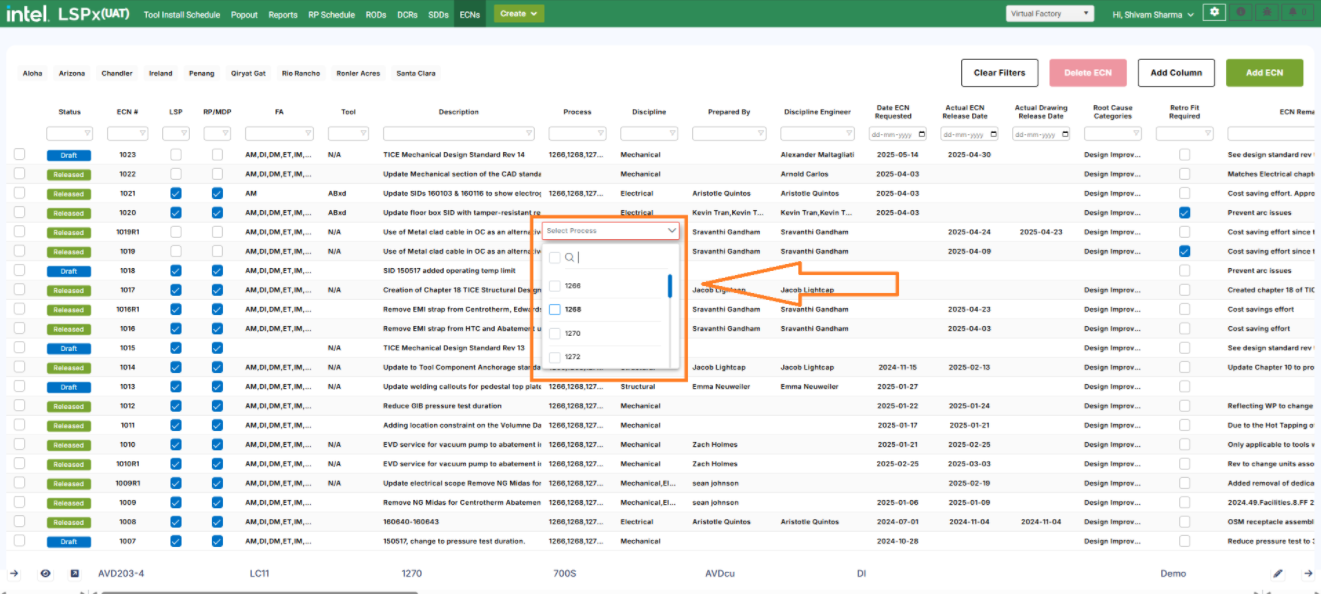Tick the 1270 checkbox in process list
This screenshot has height=594, width=1321.
coord(555,334)
